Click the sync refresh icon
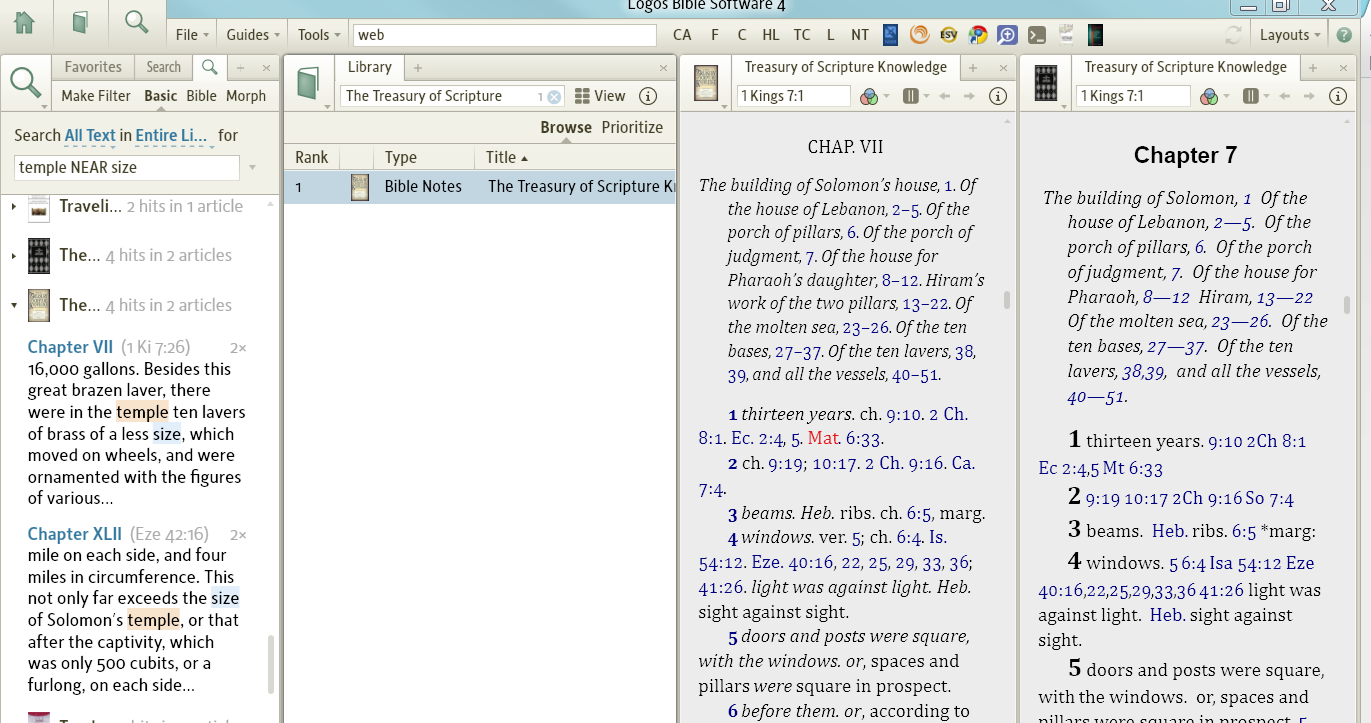 click(1233, 34)
